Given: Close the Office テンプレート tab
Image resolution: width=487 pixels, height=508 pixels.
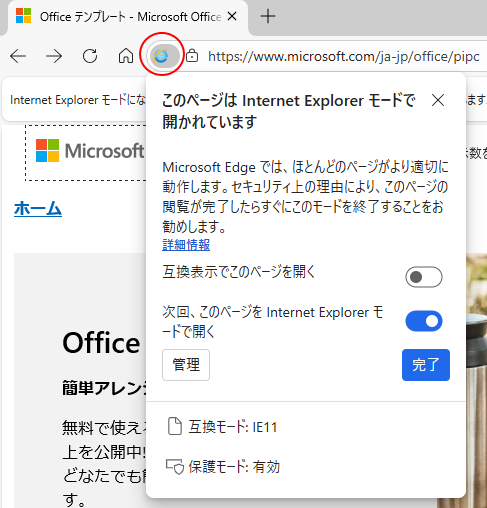Looking at the screenshot, I should 232,16.
